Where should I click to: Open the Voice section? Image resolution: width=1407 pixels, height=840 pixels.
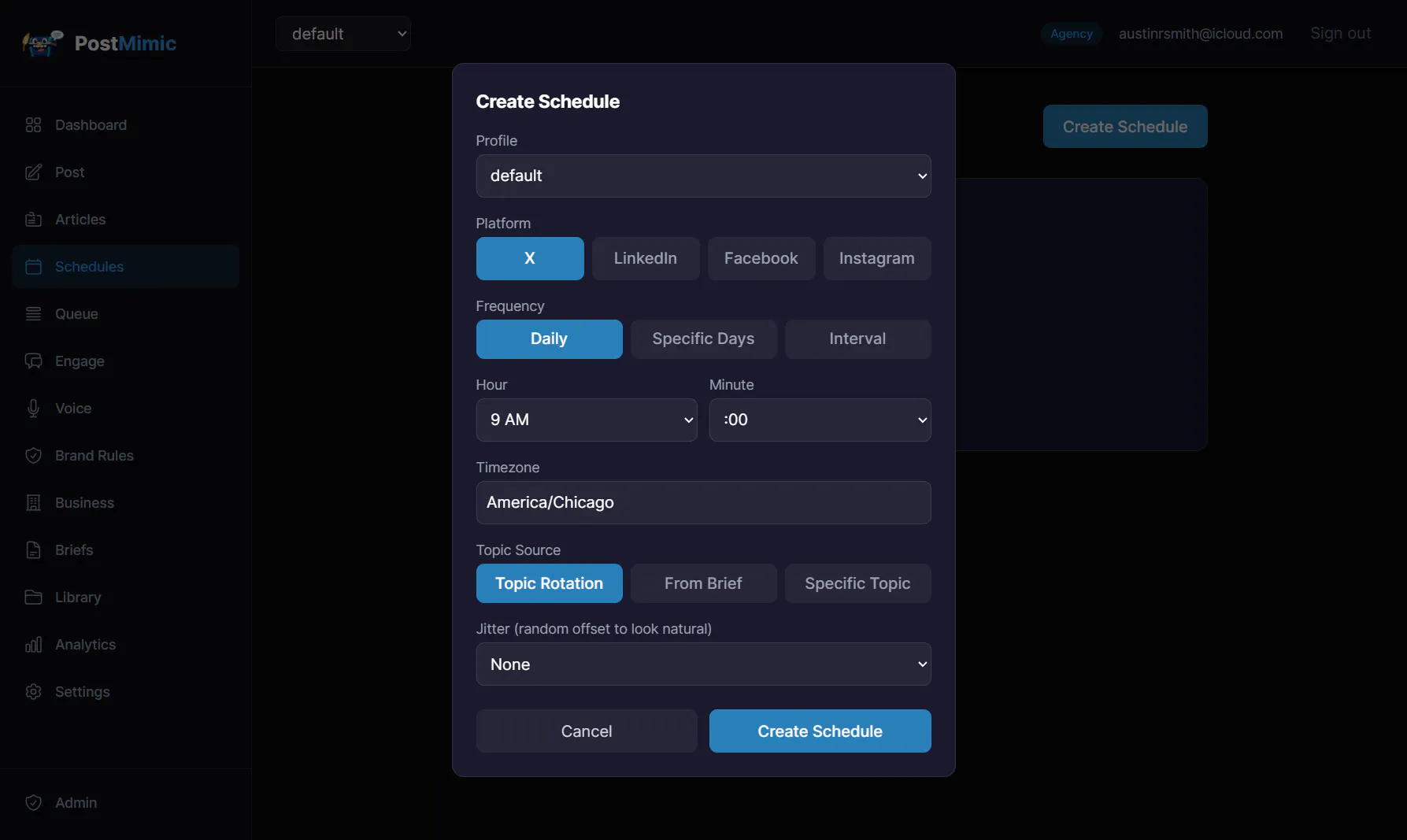126,409
